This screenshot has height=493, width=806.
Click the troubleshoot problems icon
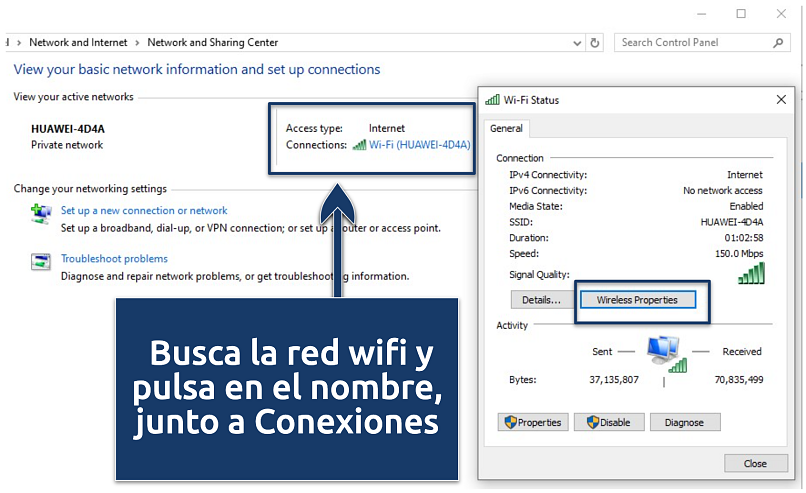click(x=41, y=261)
